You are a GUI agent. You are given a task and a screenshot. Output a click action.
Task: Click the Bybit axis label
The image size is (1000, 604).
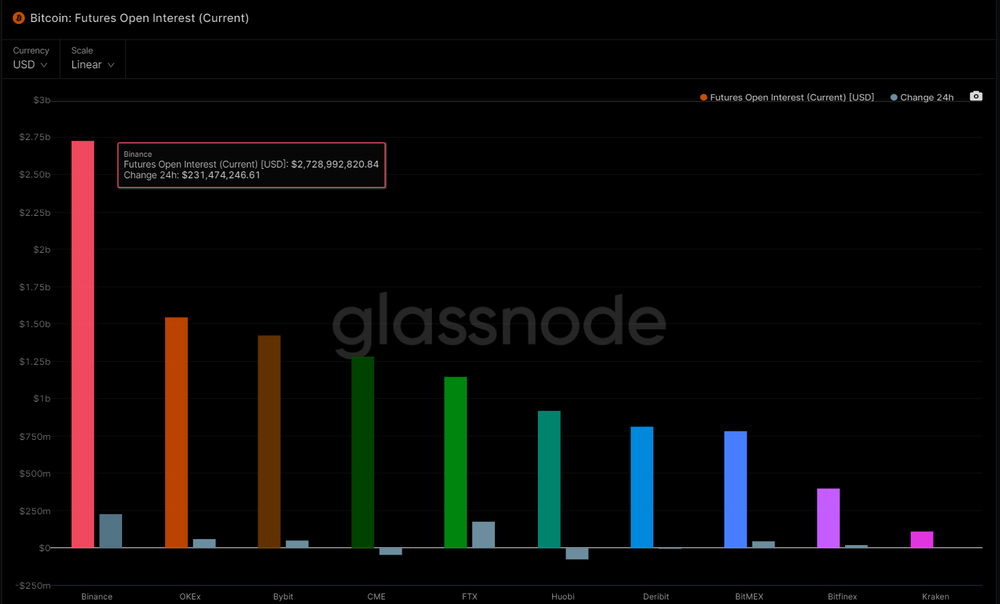click(283, 596)
